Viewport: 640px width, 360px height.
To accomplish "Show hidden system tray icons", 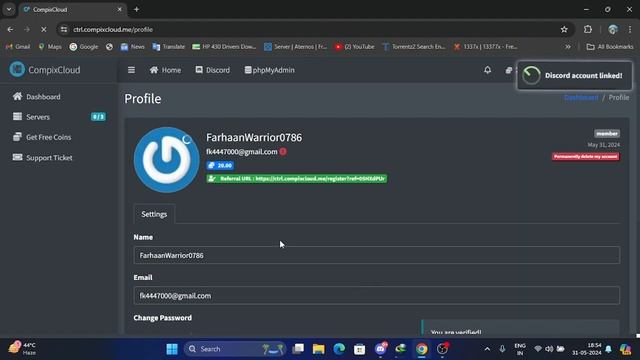I will 487,349.
